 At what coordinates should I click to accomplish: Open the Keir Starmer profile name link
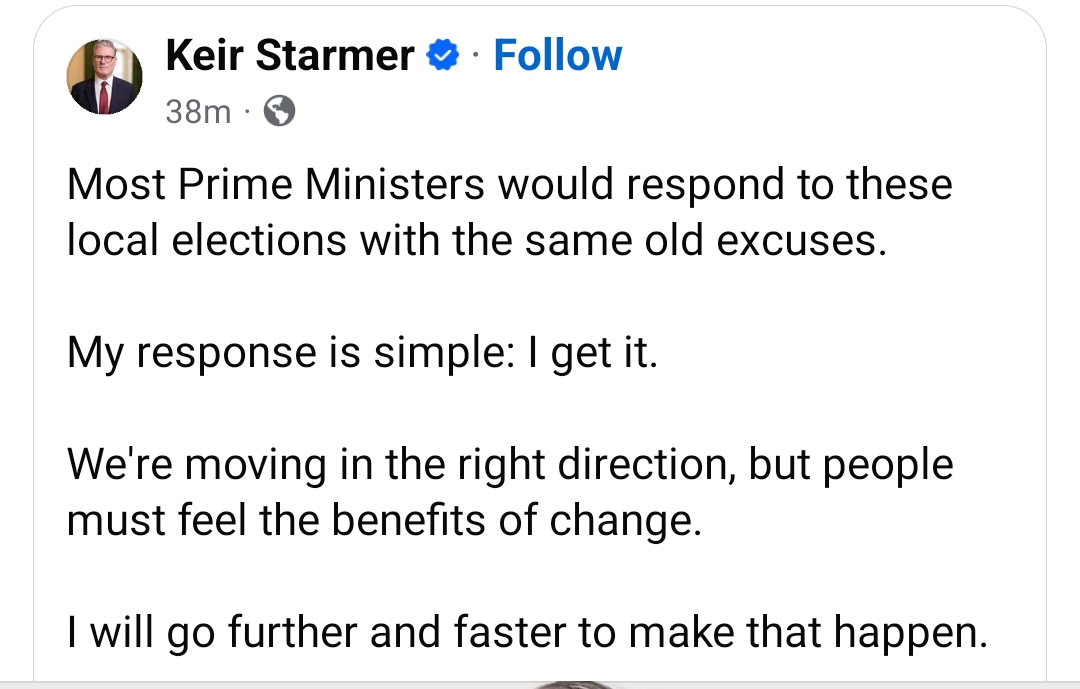click(289, 55)
